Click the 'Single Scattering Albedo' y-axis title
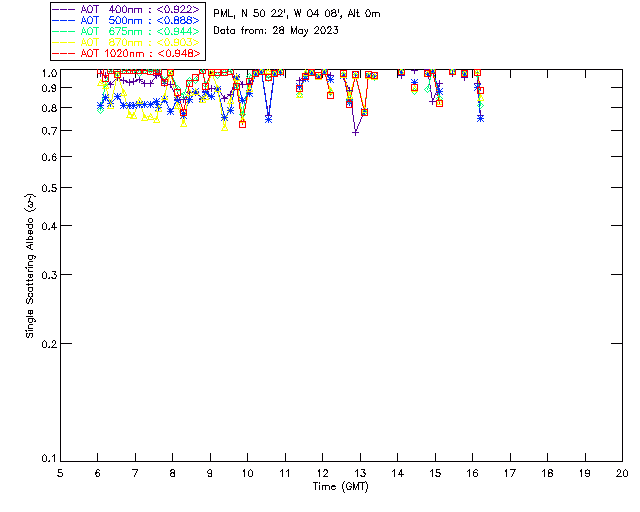This screenshot has width=640, height=512. click(30, 266)
